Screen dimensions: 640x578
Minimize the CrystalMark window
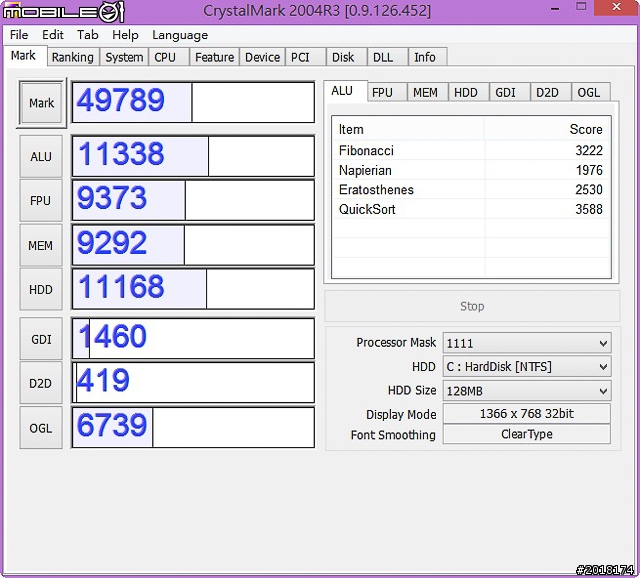click(555, 8)
